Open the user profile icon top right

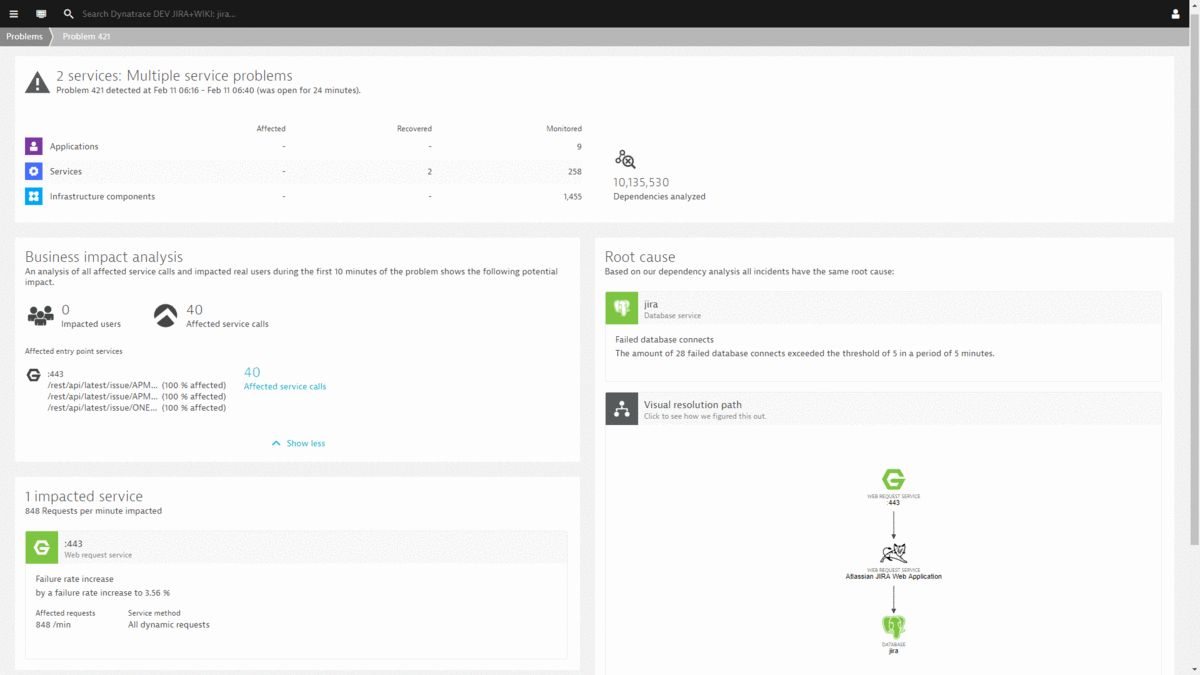(x=1177, y=14)
